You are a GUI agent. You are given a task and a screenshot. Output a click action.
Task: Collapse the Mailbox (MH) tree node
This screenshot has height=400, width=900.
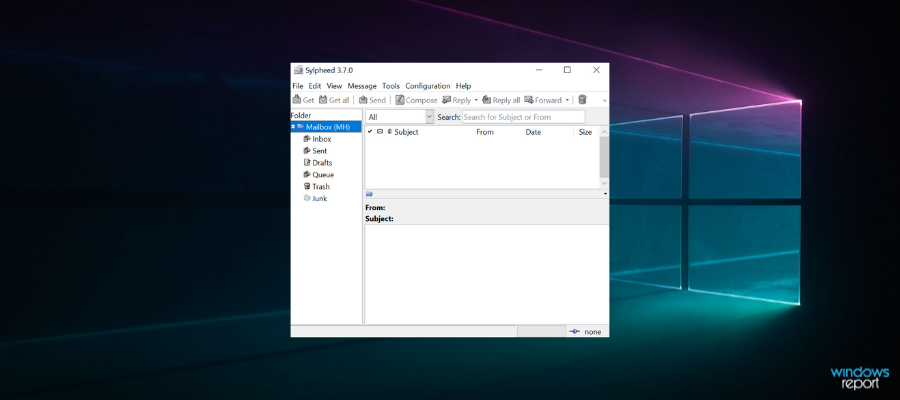293,127
